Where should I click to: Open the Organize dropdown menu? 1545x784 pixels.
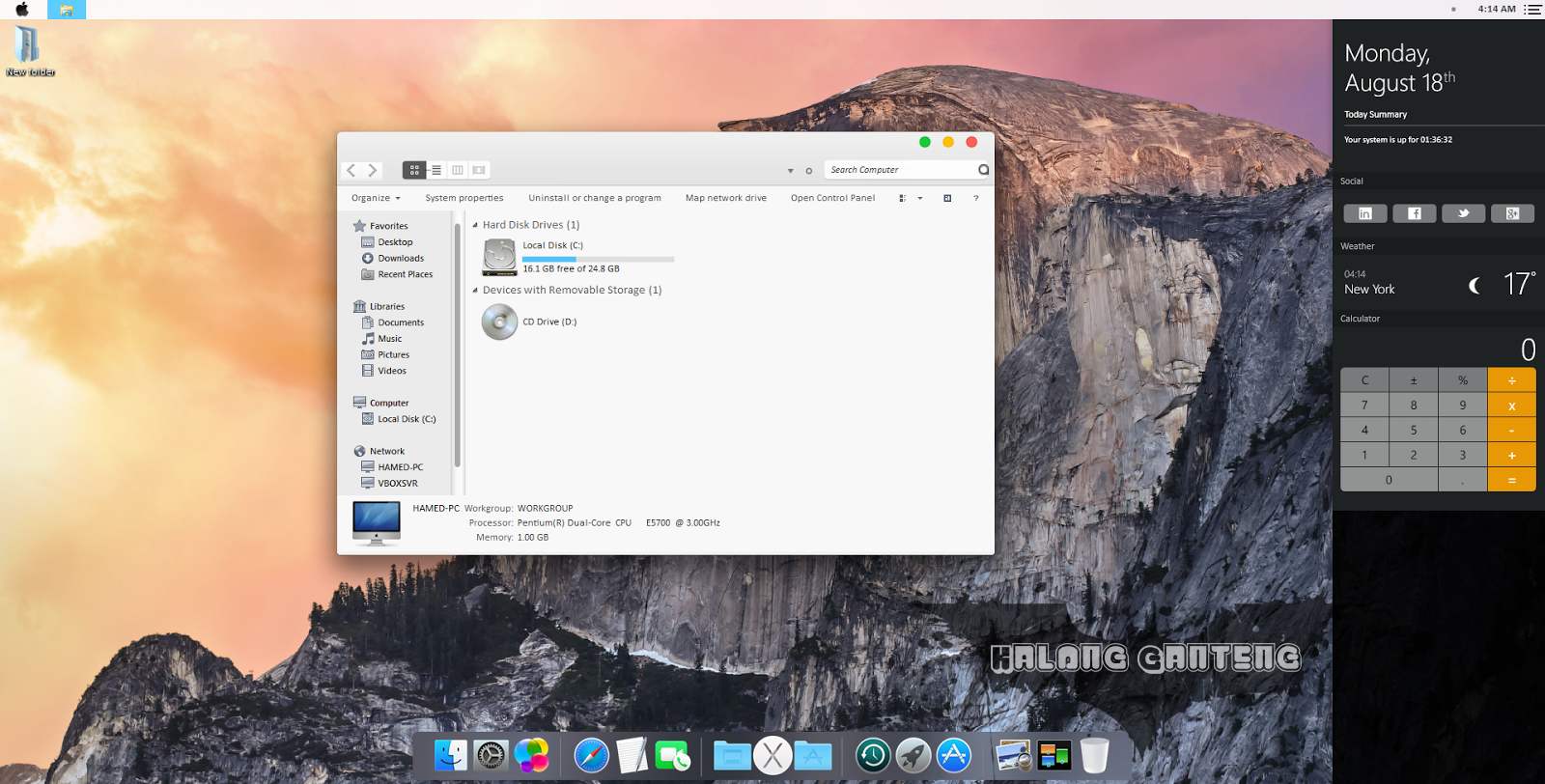[376, 198]
